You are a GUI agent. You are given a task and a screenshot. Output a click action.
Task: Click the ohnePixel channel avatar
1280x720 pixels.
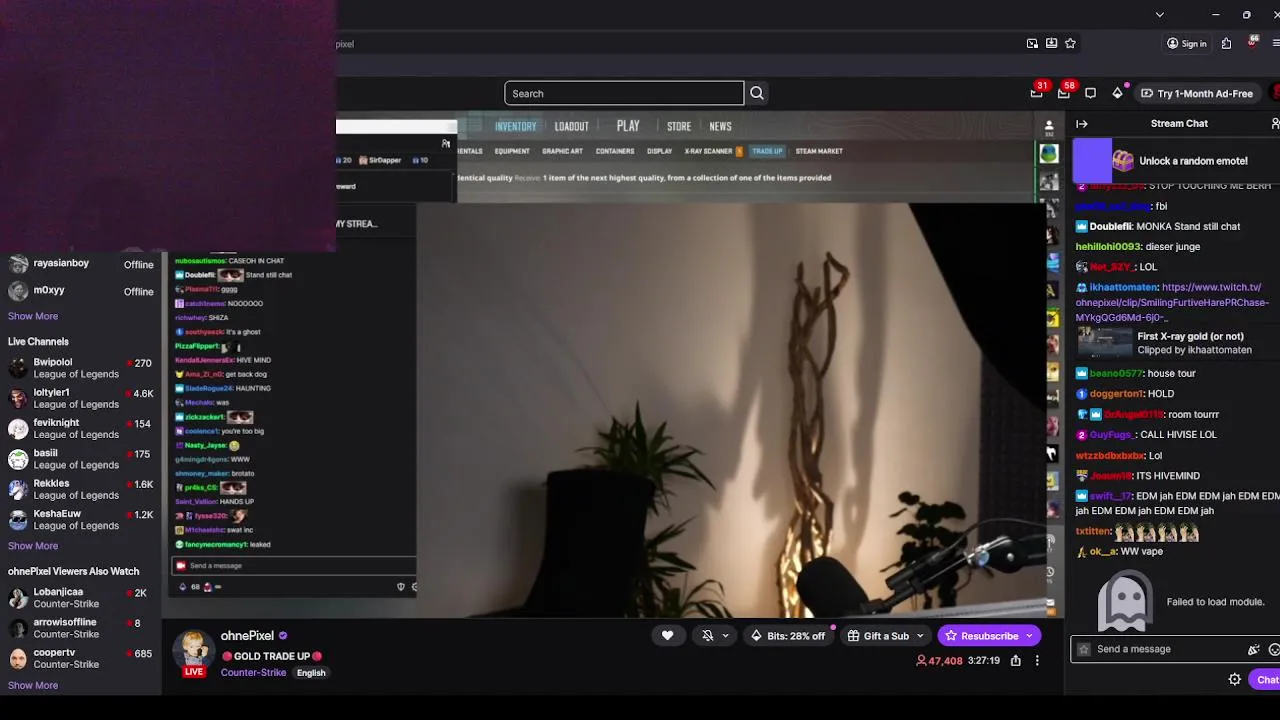(x=194, y=652)
